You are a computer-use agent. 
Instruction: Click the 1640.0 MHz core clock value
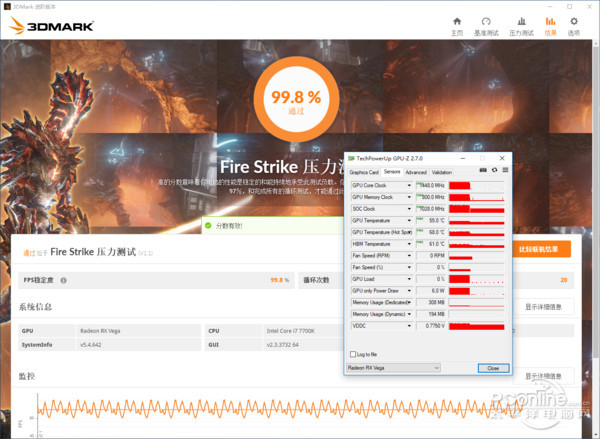(x=431, y=185)
